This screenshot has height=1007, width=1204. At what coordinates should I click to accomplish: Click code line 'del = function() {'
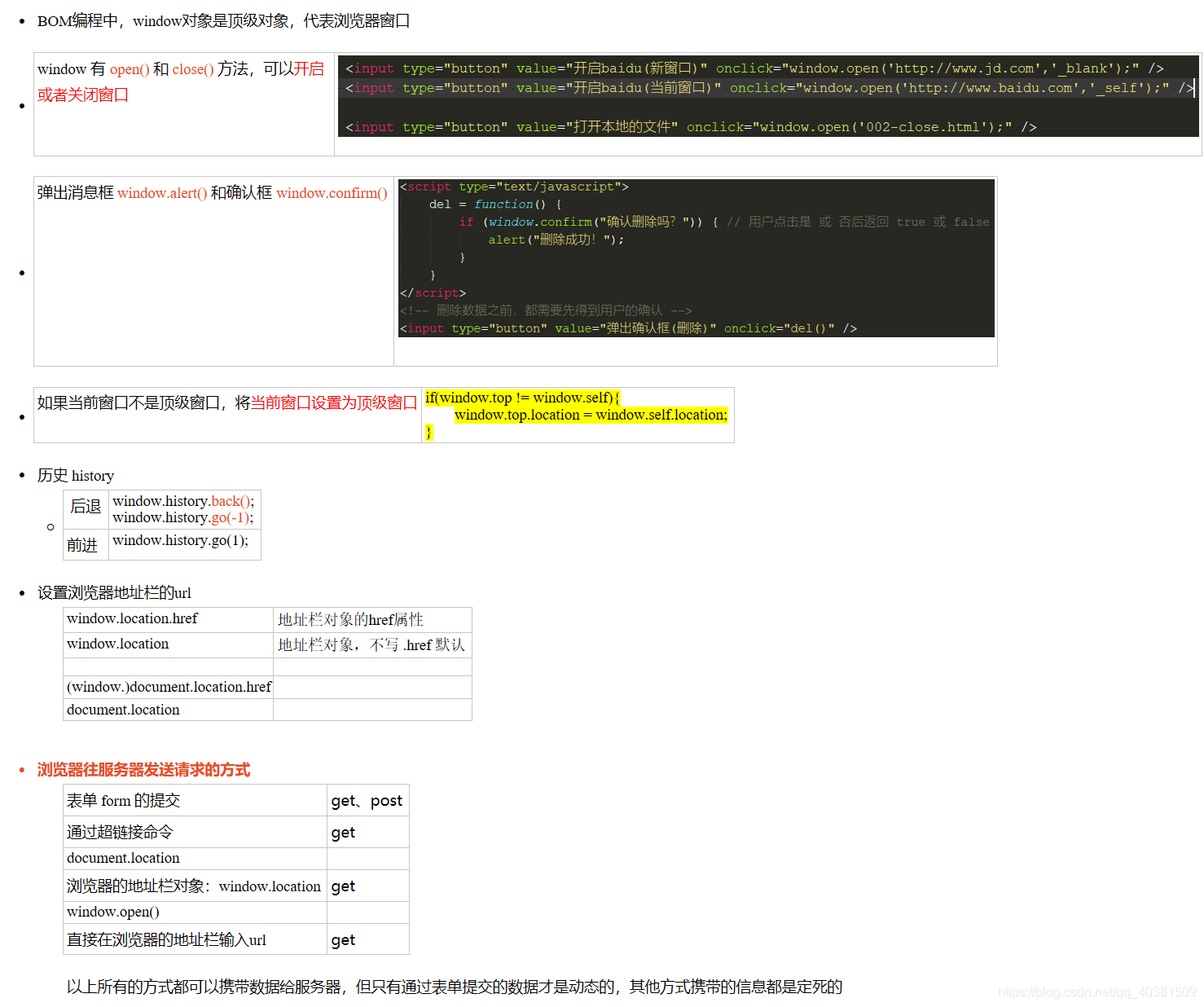(495, 204)
